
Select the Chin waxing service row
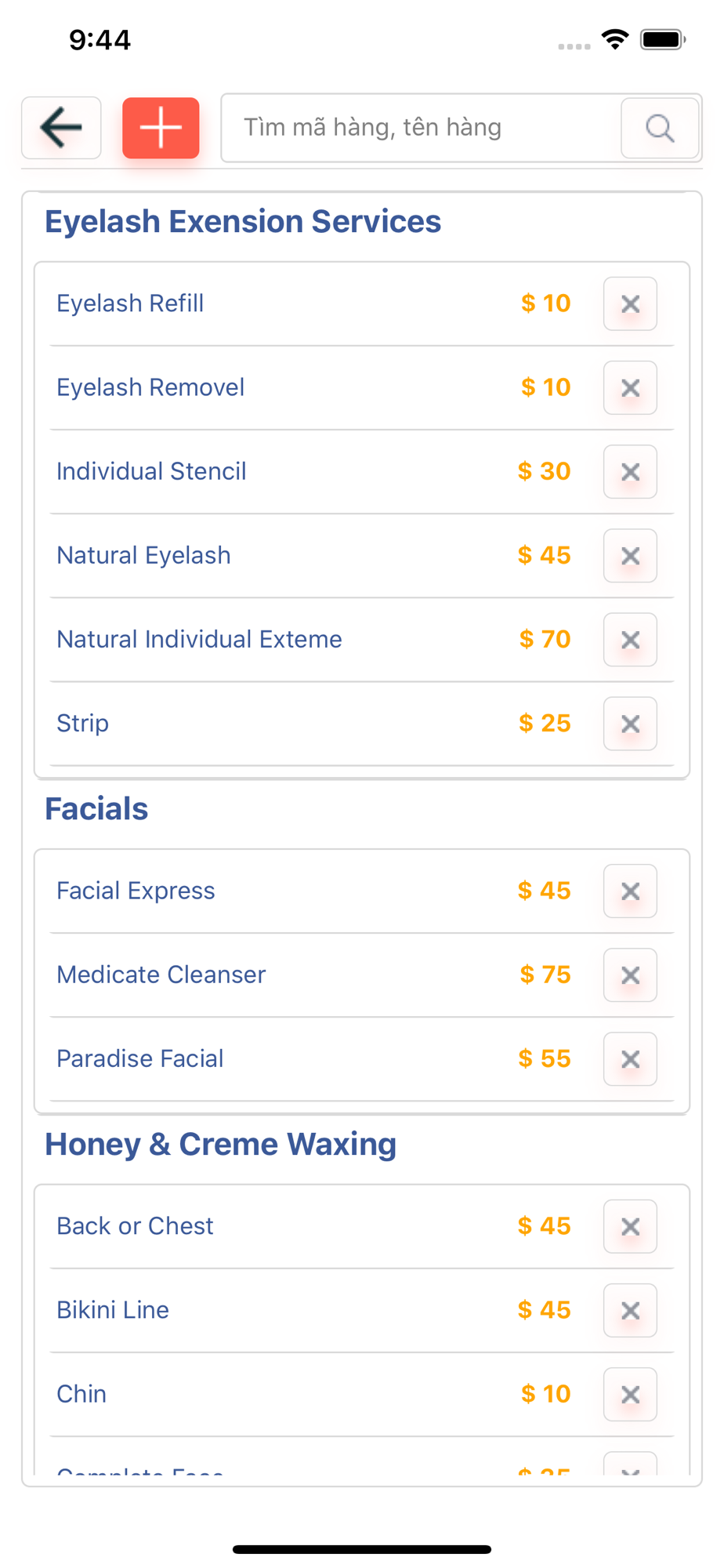82,1394
